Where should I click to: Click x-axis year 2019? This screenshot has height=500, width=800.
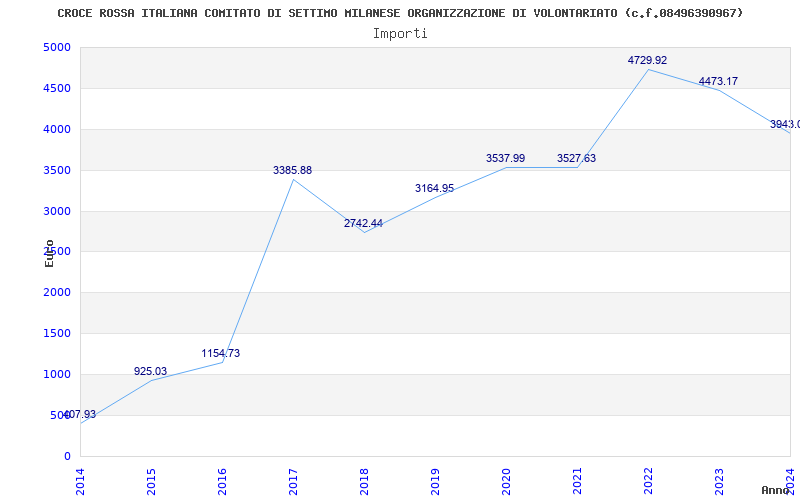435,482
